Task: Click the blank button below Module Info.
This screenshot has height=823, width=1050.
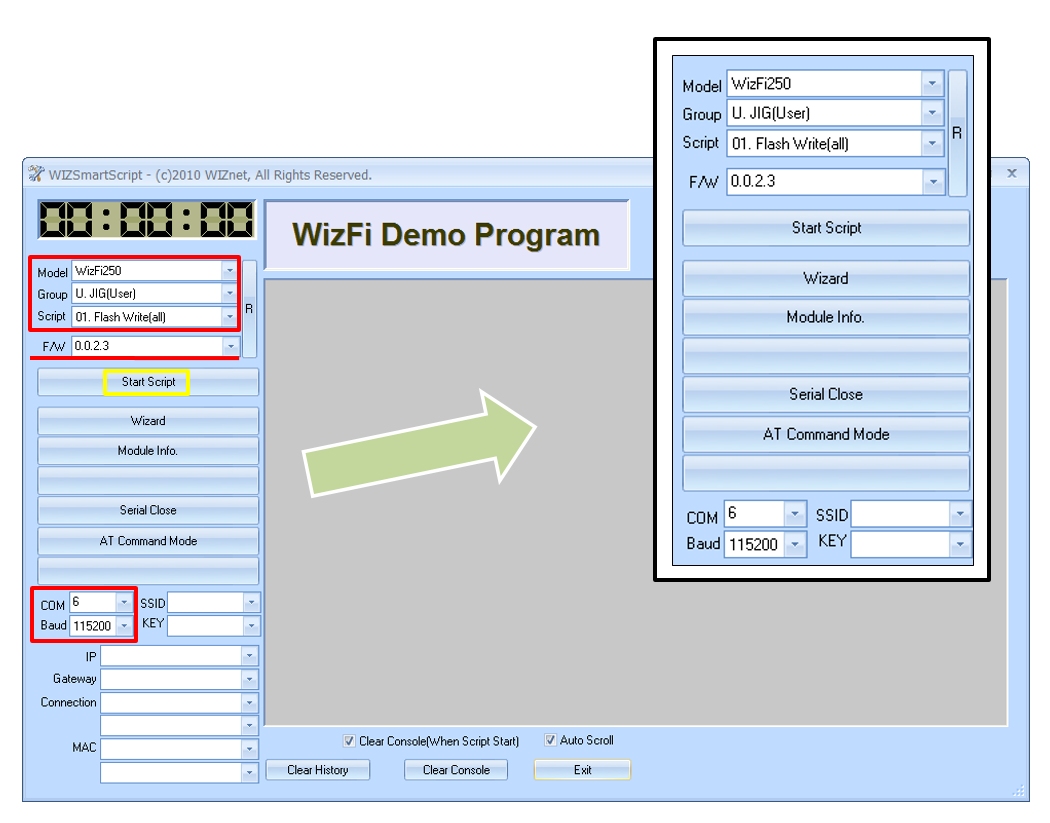Action: [x=148, y=480]
